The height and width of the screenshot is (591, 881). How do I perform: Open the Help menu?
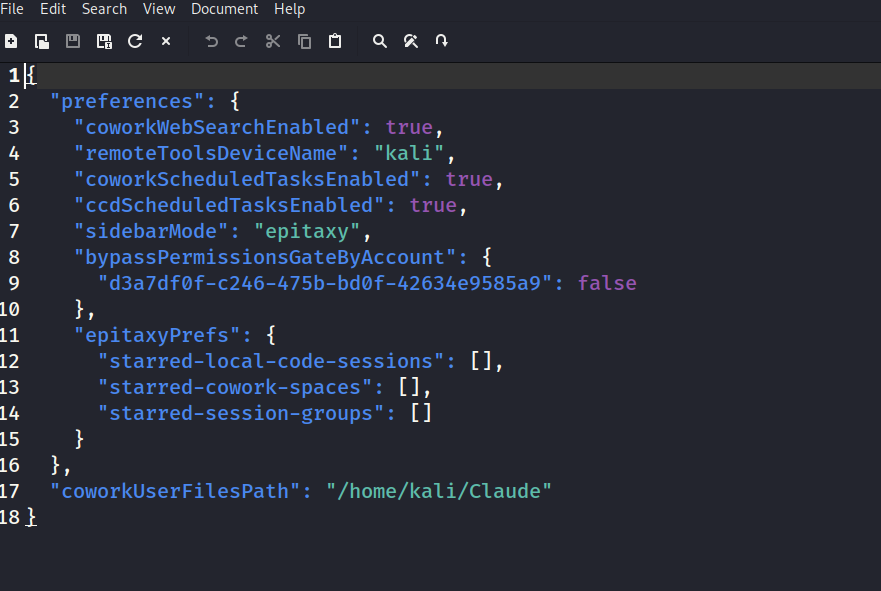[x=289, y=9]
